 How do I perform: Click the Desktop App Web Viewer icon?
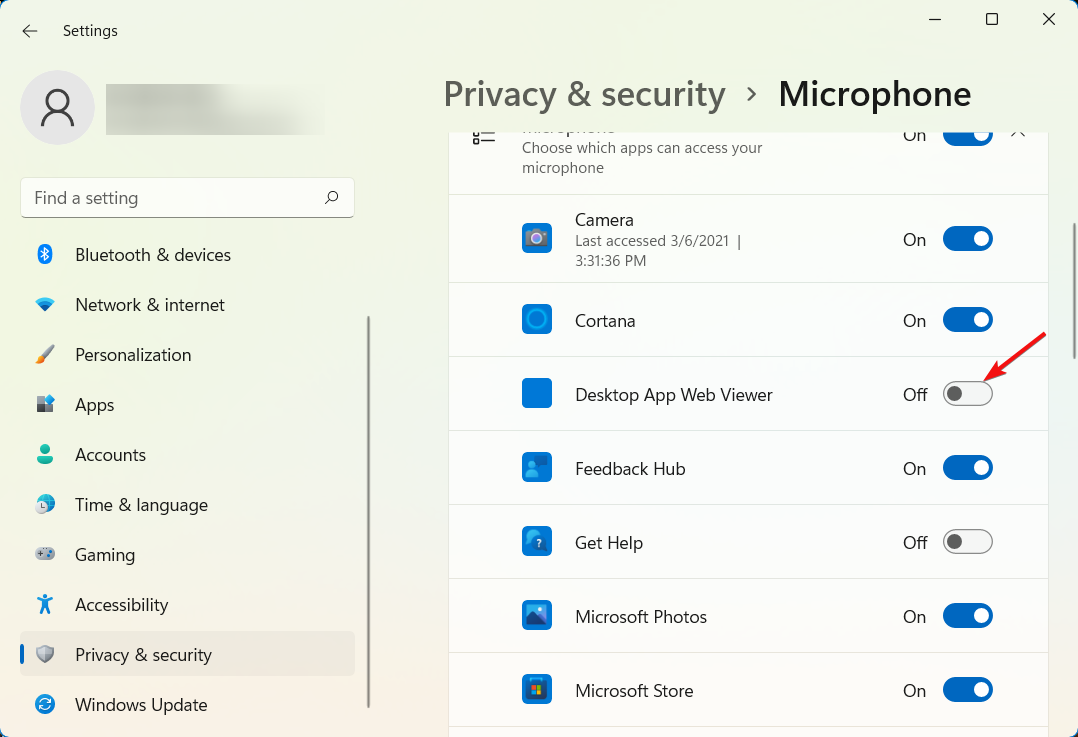point(537,393)
